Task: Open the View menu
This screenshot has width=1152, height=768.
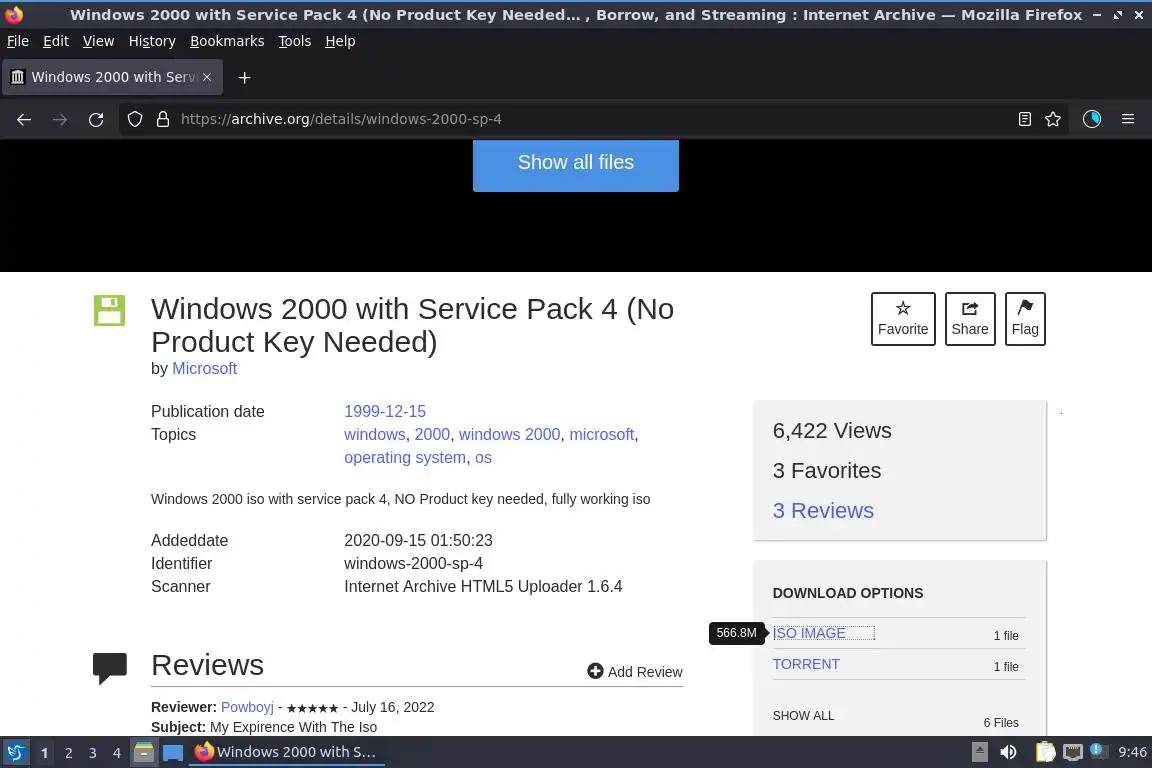Action: click(x=98, y=41)
